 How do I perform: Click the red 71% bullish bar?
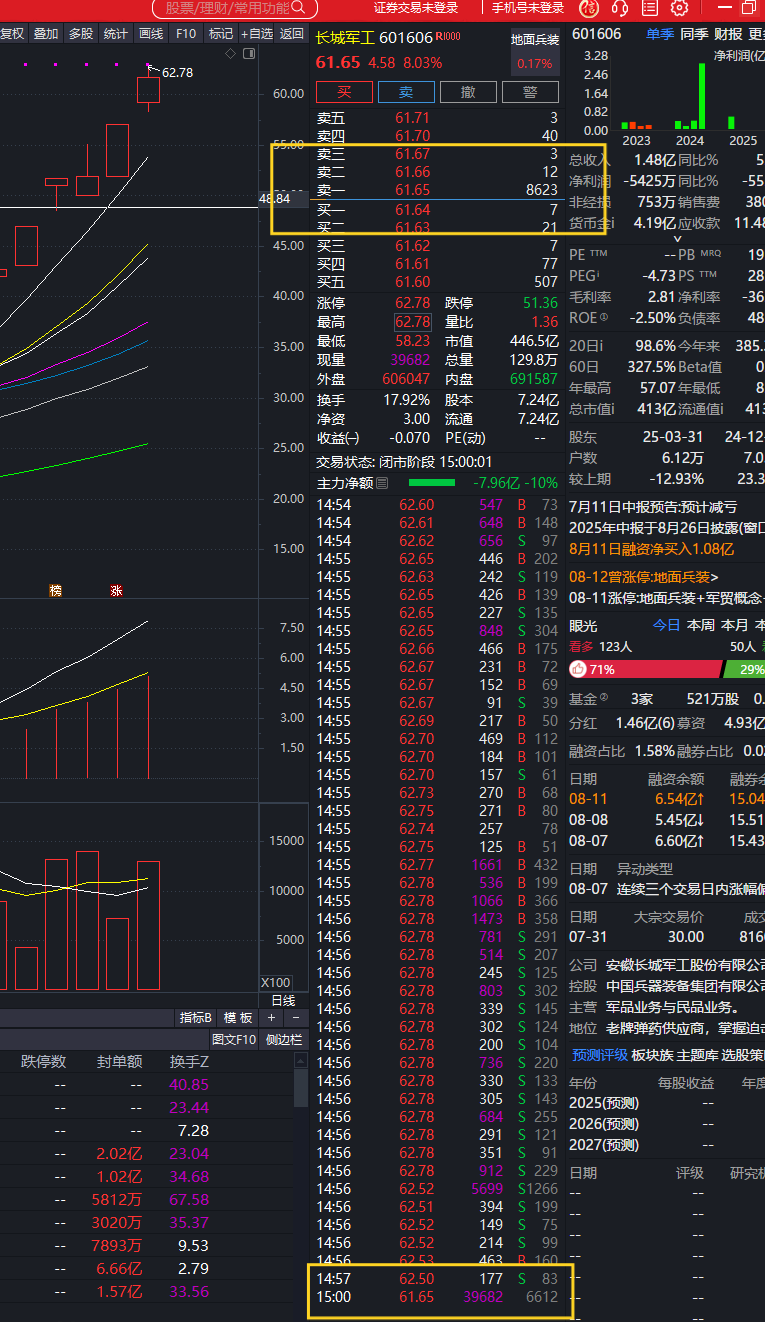coord(645,669)
